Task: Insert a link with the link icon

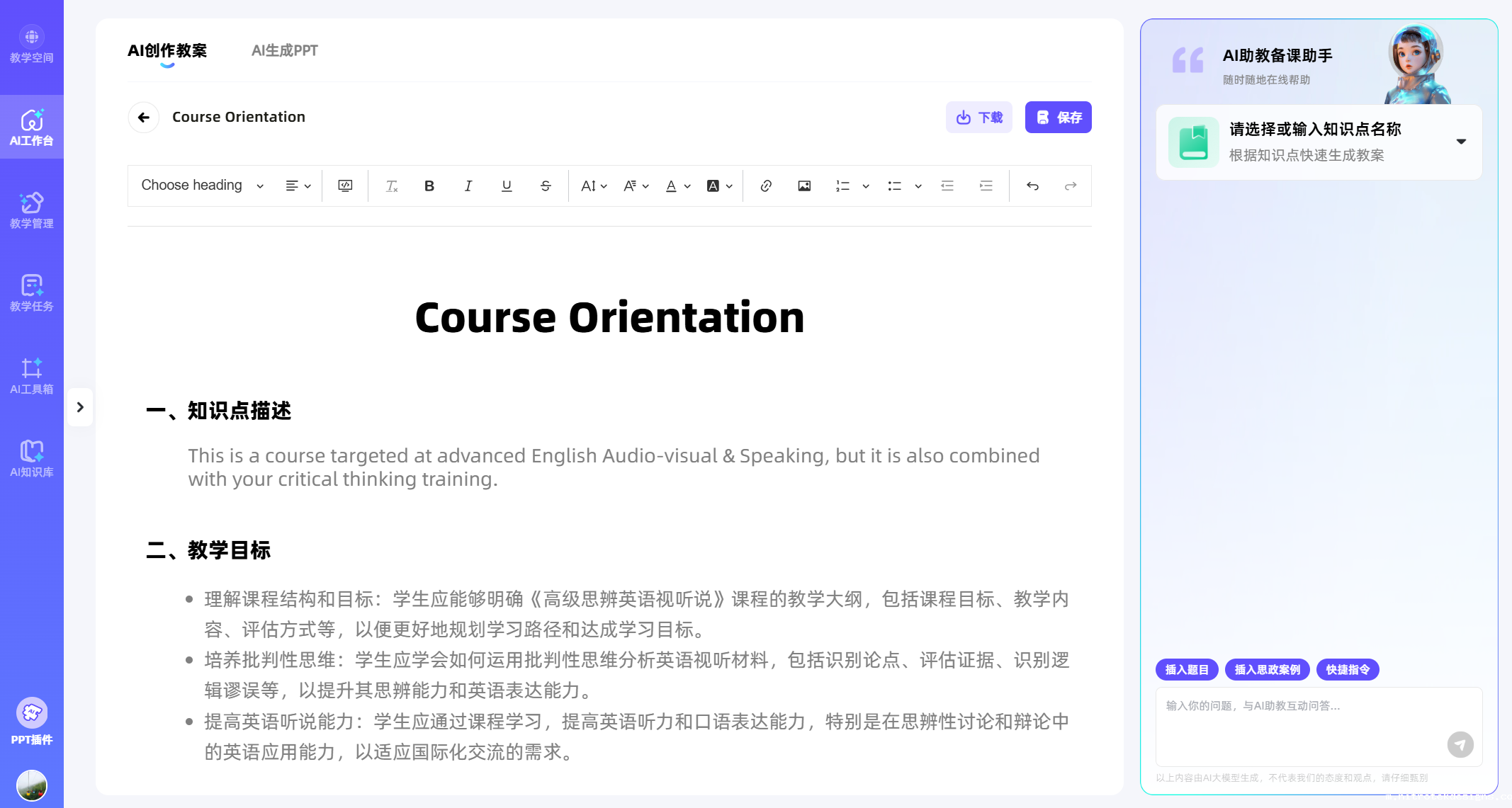Action: pos(766,186)
